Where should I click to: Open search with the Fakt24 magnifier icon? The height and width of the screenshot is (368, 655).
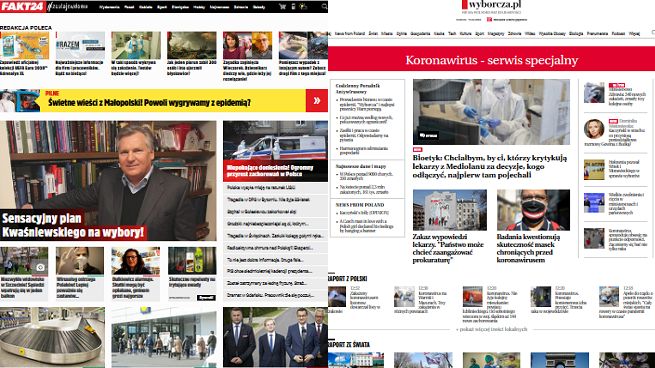click(x=324, y=7)
